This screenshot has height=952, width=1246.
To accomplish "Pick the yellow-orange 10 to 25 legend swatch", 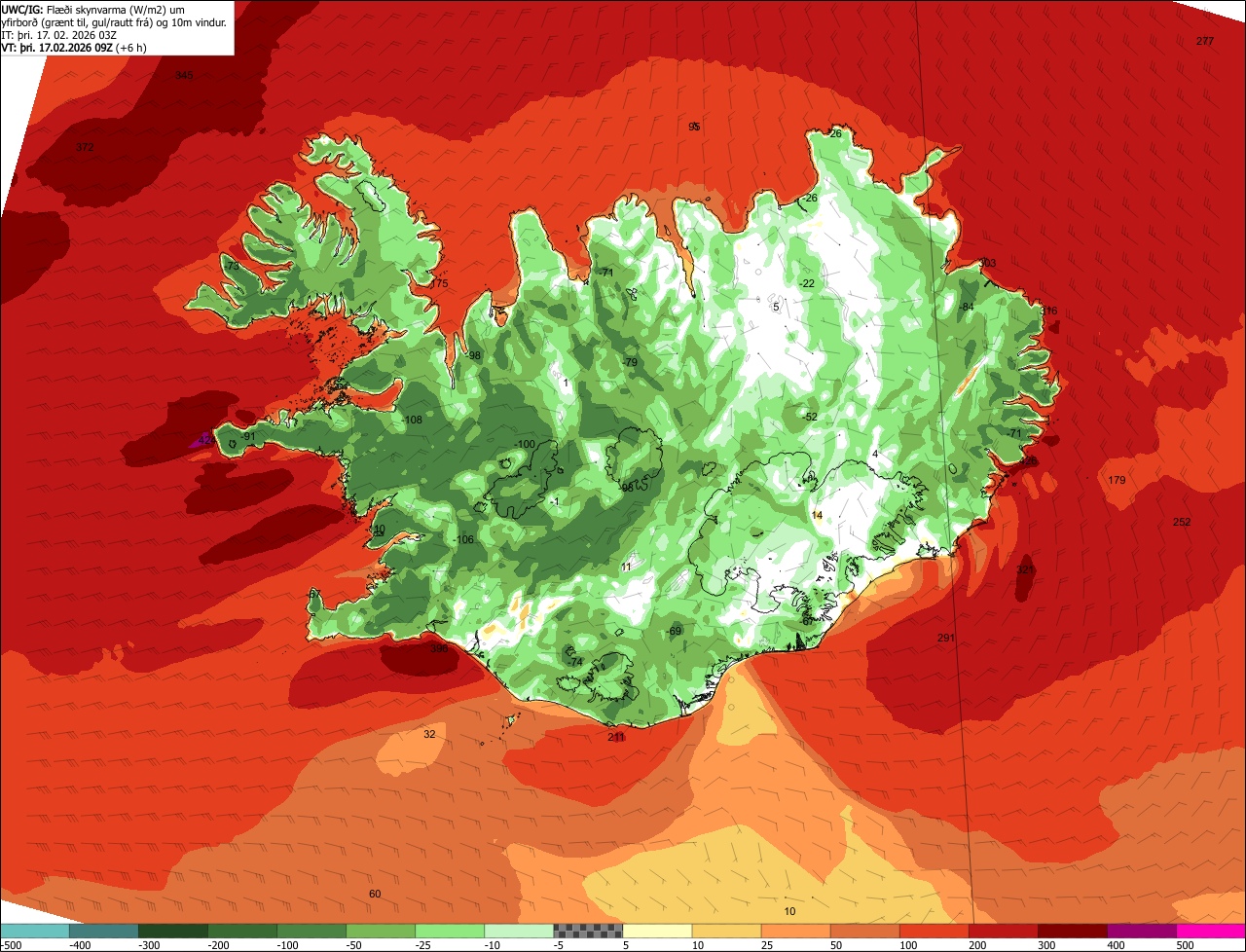I will pyautogui.click(x=726, y=931).
